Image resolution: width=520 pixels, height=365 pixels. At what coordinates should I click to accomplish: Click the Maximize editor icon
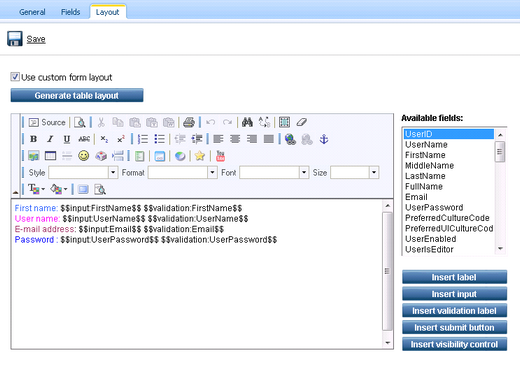coord(83,189)
